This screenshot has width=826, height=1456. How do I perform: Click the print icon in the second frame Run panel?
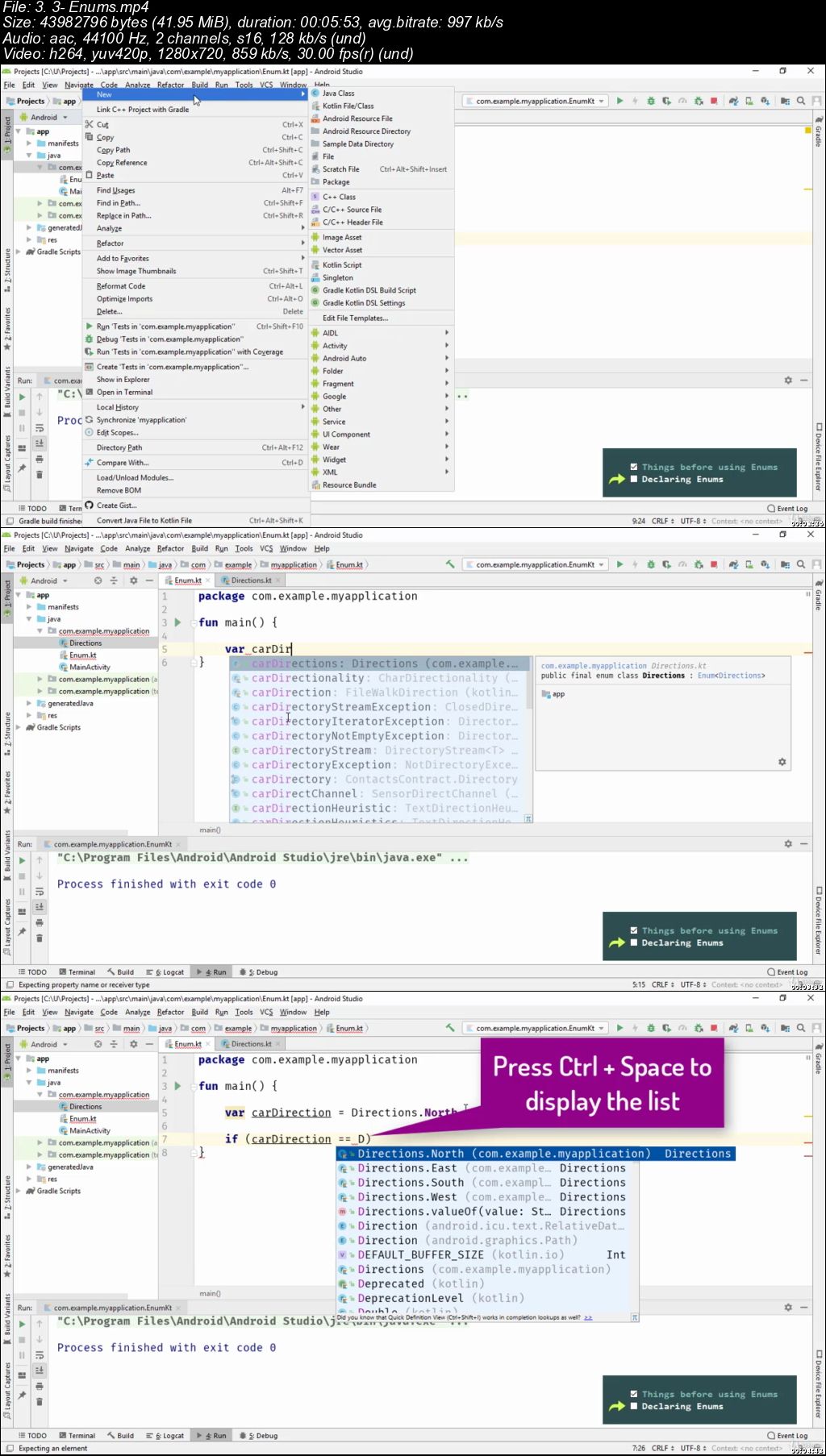tap(39, 922)
